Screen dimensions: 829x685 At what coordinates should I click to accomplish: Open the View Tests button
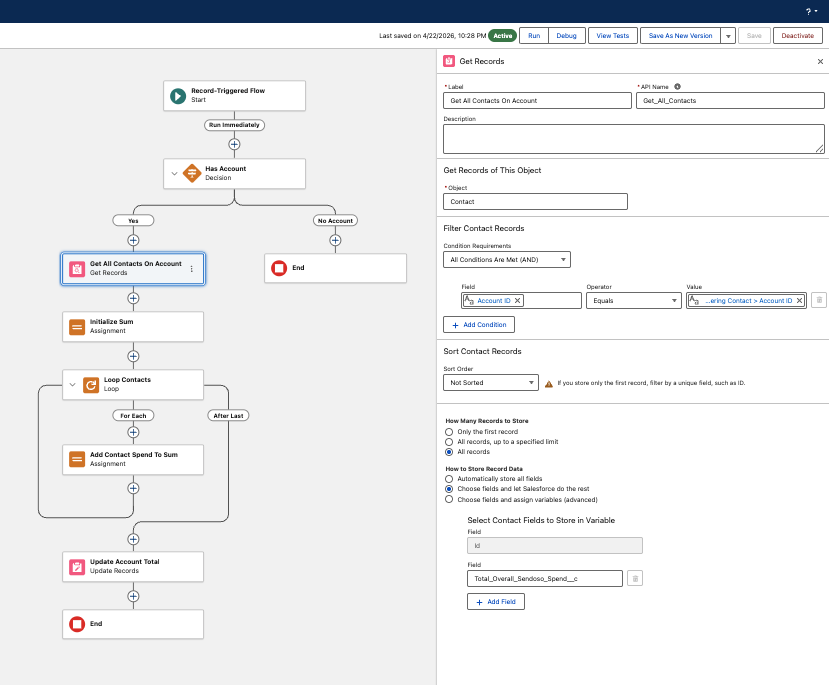click(x=613, y=36)
